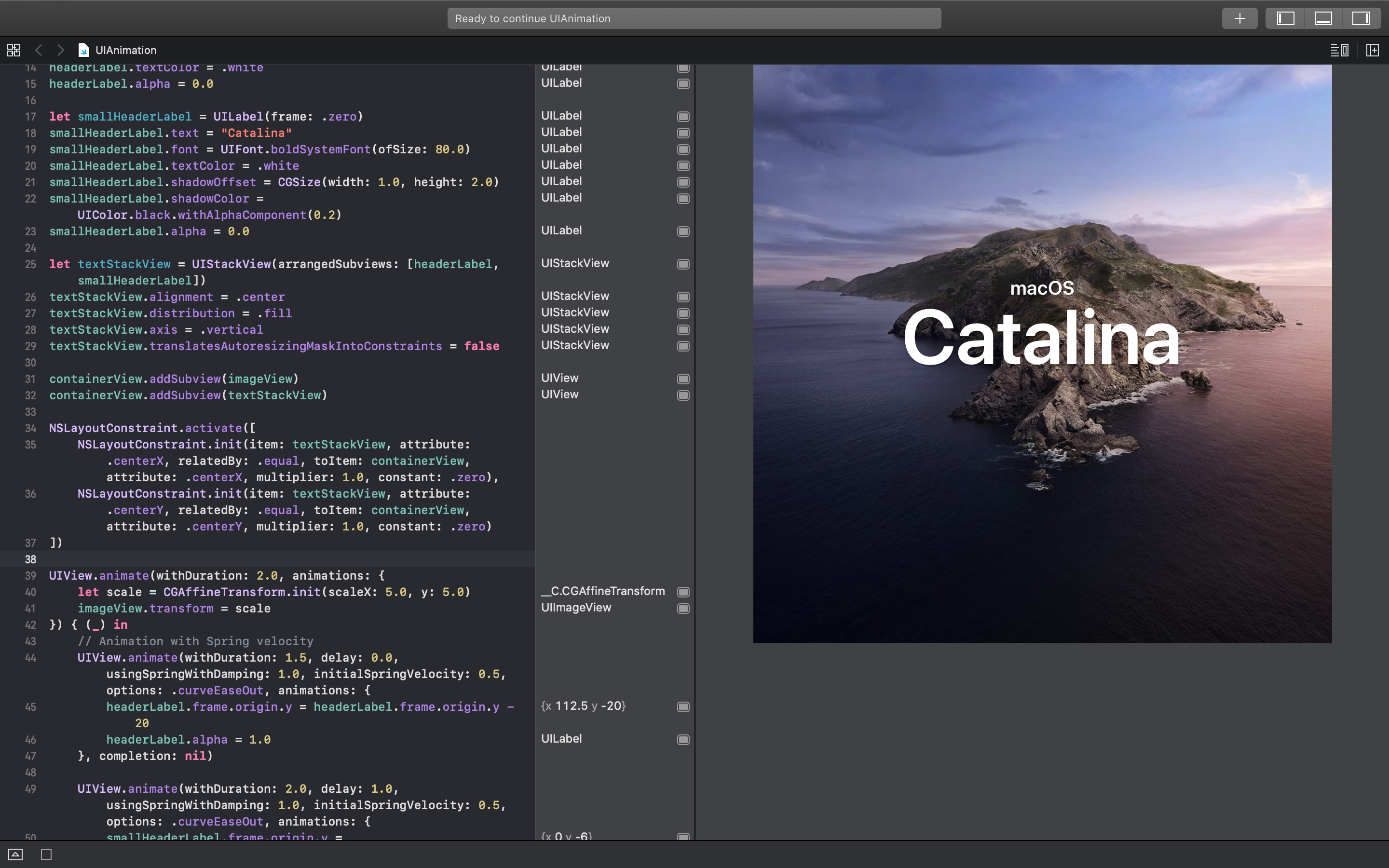Show result for line 22 UILabel
Viewport: 1389px width, 868px height.
683,199
